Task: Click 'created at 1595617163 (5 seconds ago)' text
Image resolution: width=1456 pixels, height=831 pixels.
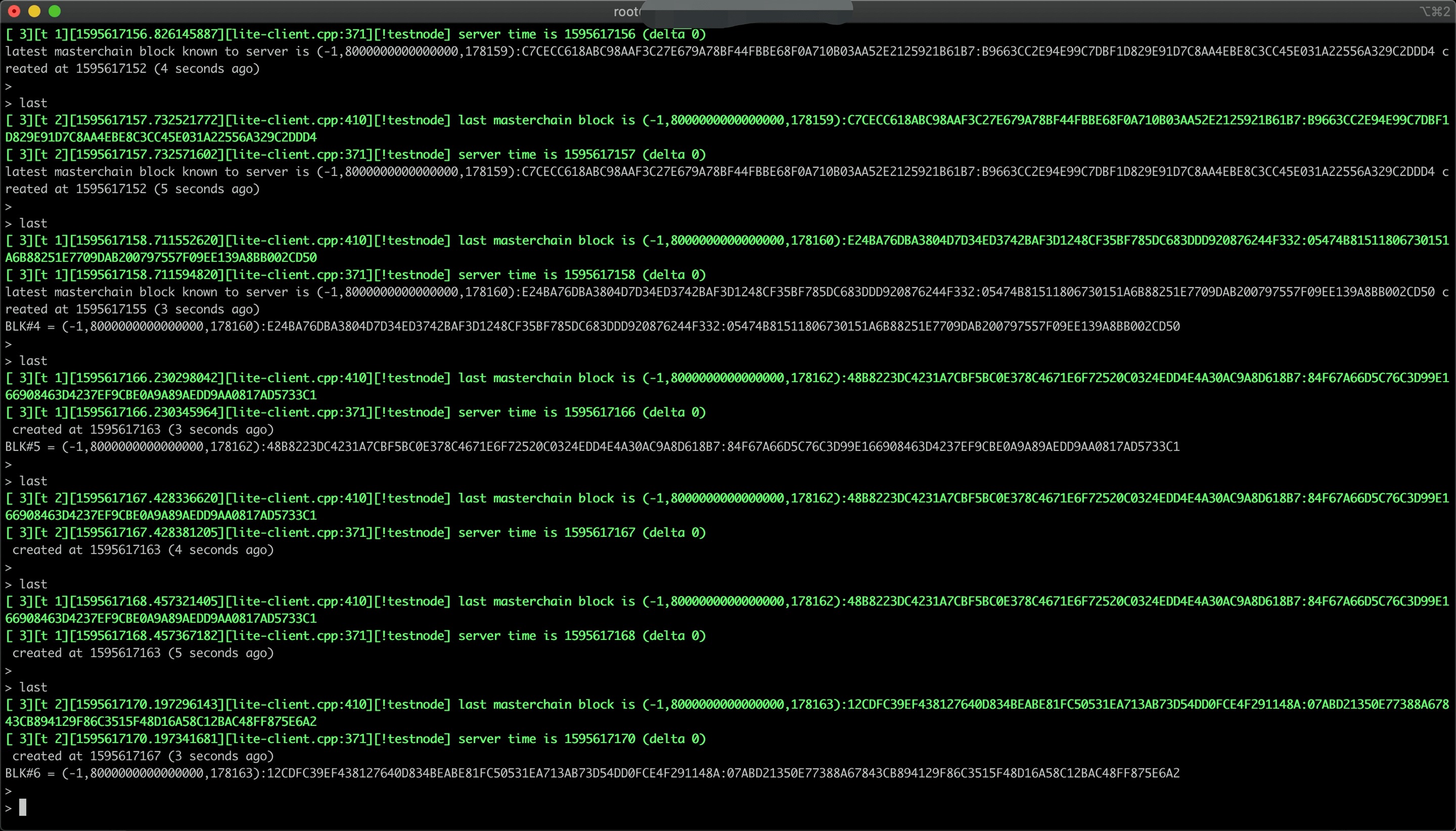Action: [x=143, y=653]
